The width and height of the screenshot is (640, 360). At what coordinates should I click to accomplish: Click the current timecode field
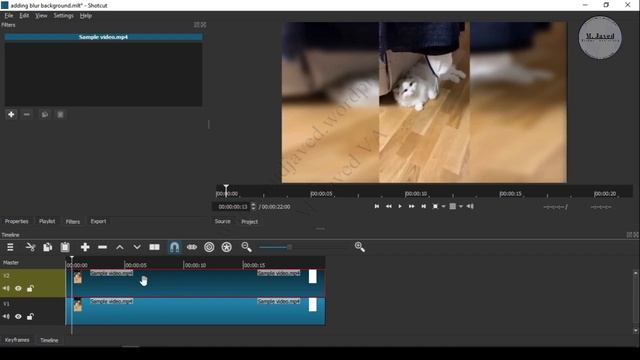(232, 207)
